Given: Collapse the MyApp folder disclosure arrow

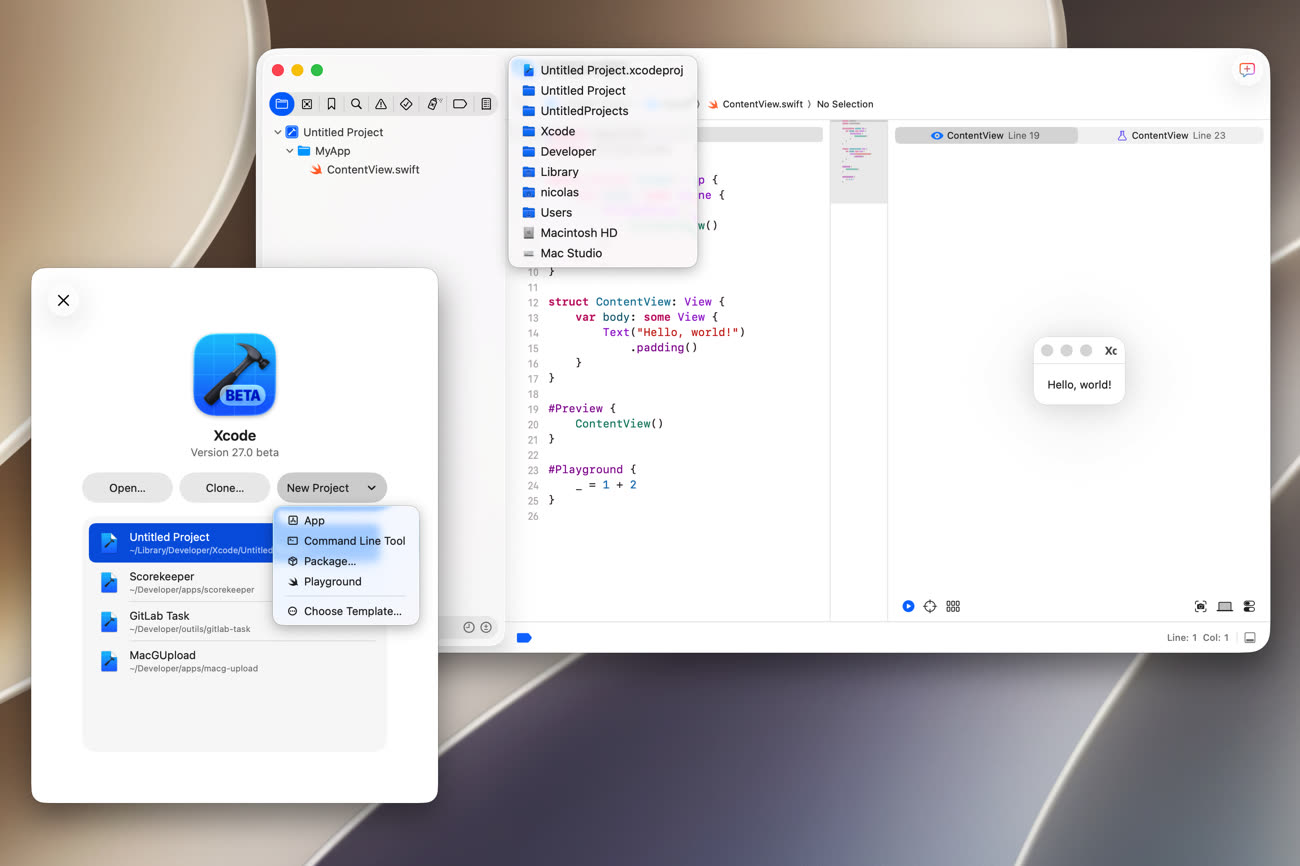Looking at the screenshot, I should click(290, 151).
